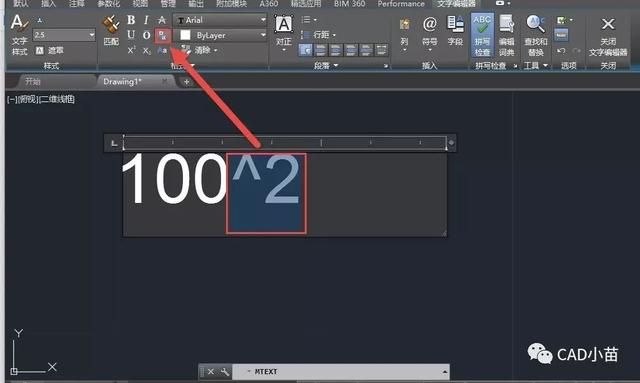Toggle subscript X₂ formatting
Image resolution: width=640 pixels, height=383 pixels.
(x=147, y=51)
